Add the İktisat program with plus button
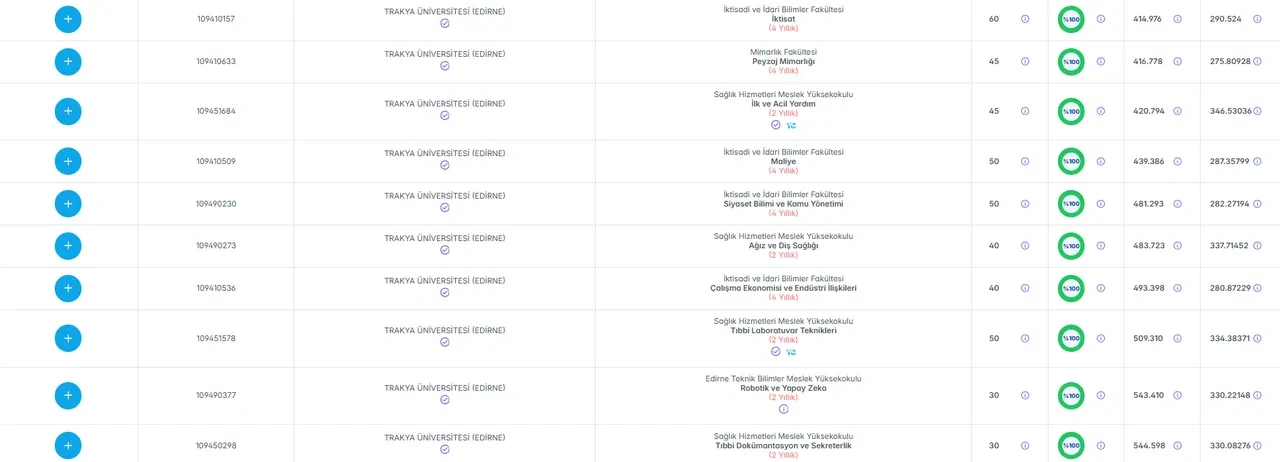Screen dimensions: 1280x462 coord(68,19)
